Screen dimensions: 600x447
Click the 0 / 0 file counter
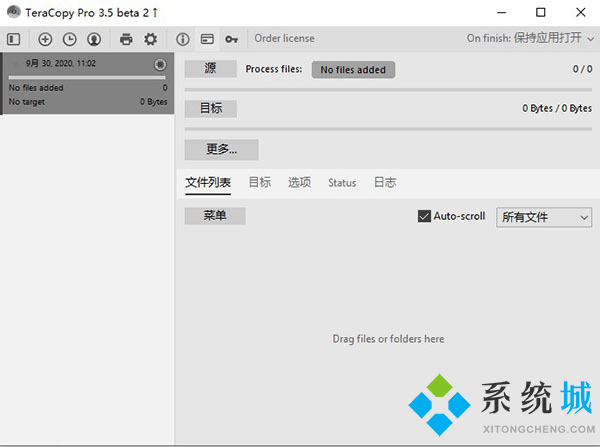coord(582,69)
